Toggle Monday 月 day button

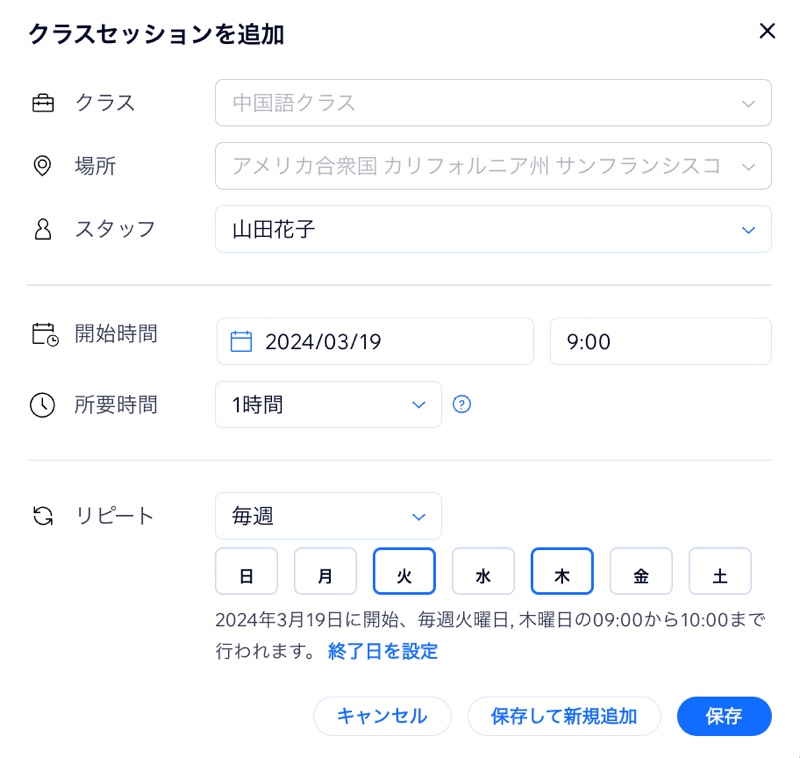pyautogui.click(x=326, y=571)
